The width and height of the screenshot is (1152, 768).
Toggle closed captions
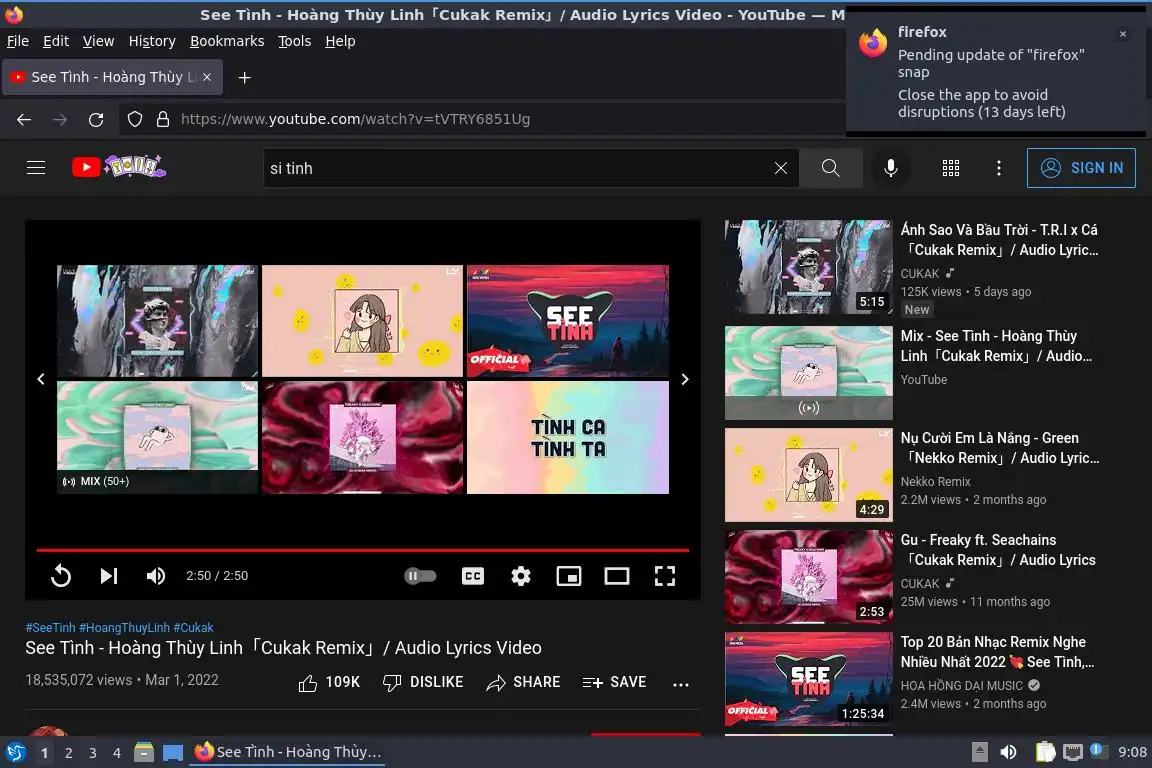tap(473, 575)
